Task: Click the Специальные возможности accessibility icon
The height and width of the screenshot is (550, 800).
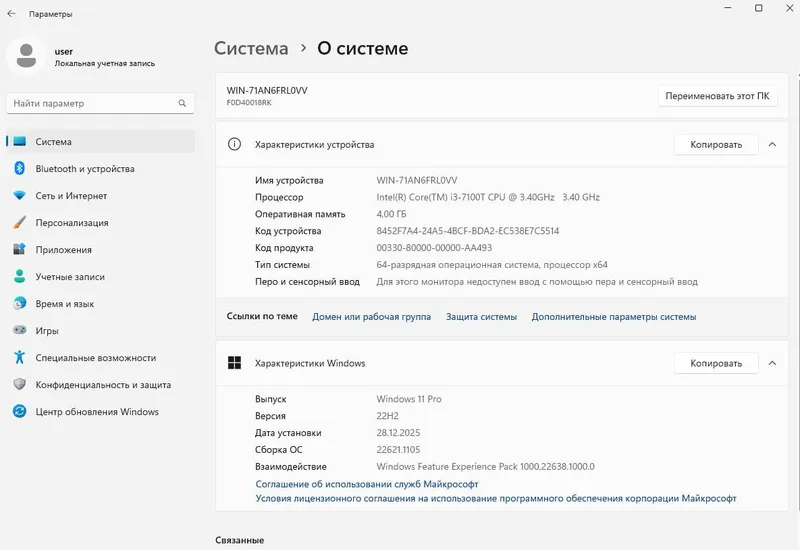Action: click(x=19, y=357)
